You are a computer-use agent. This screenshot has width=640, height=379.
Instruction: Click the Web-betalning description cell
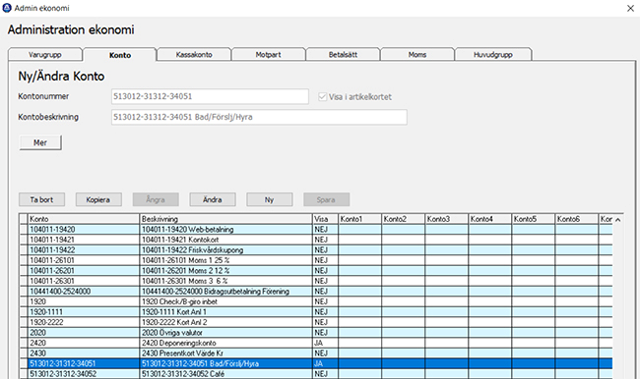pyautogui.click(x=226, y=229)
